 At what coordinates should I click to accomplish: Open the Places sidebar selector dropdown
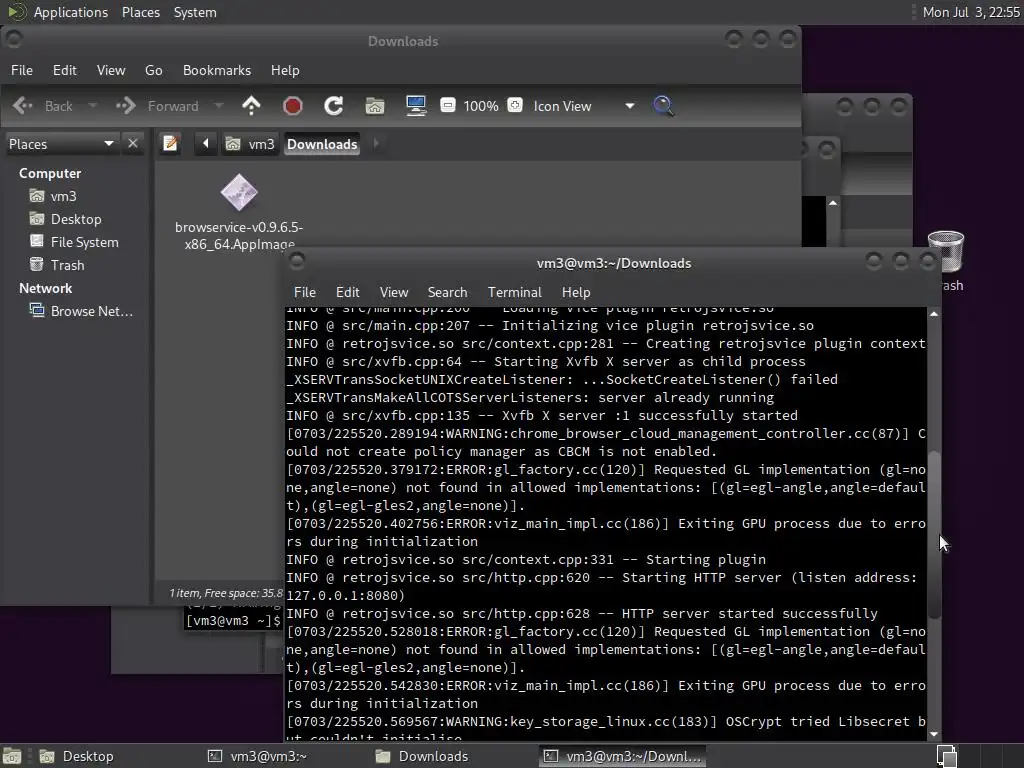point(61,144)
